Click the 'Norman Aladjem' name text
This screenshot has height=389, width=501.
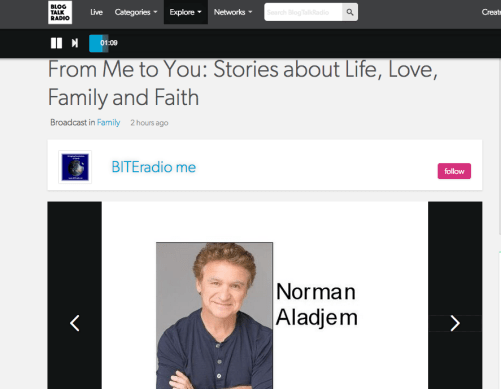pos(316,304)
